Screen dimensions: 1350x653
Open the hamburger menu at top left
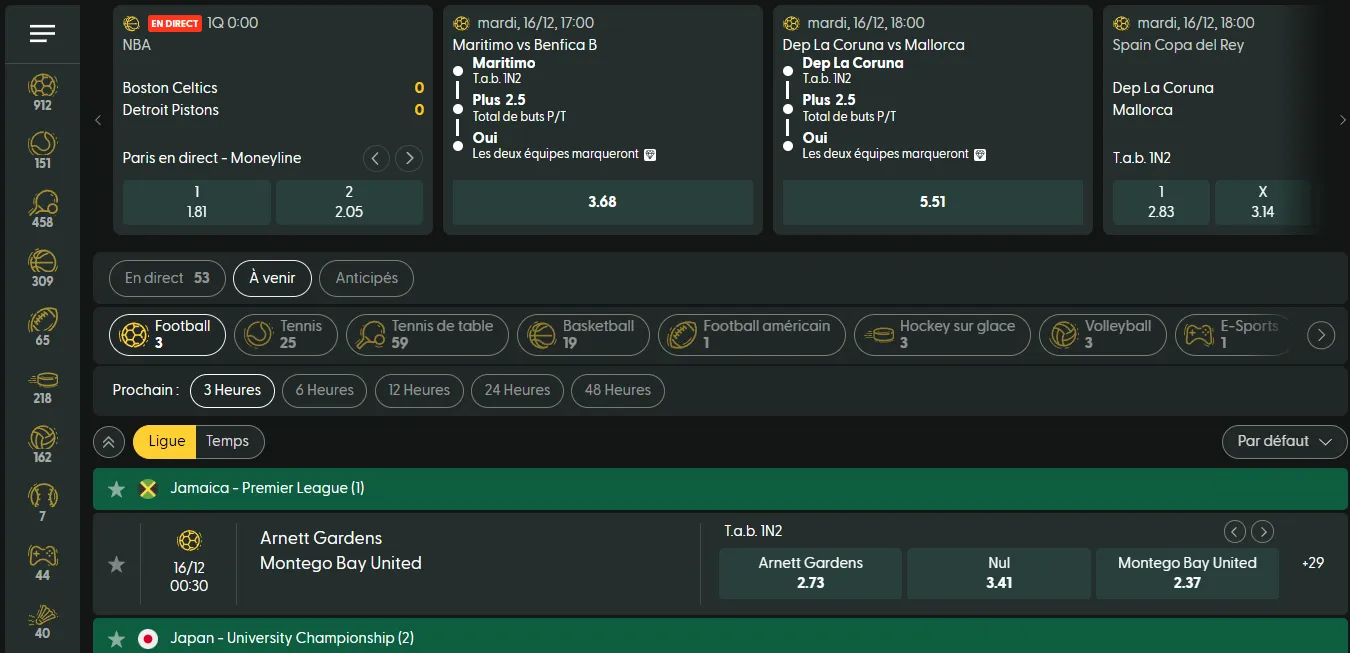(42, 32)
